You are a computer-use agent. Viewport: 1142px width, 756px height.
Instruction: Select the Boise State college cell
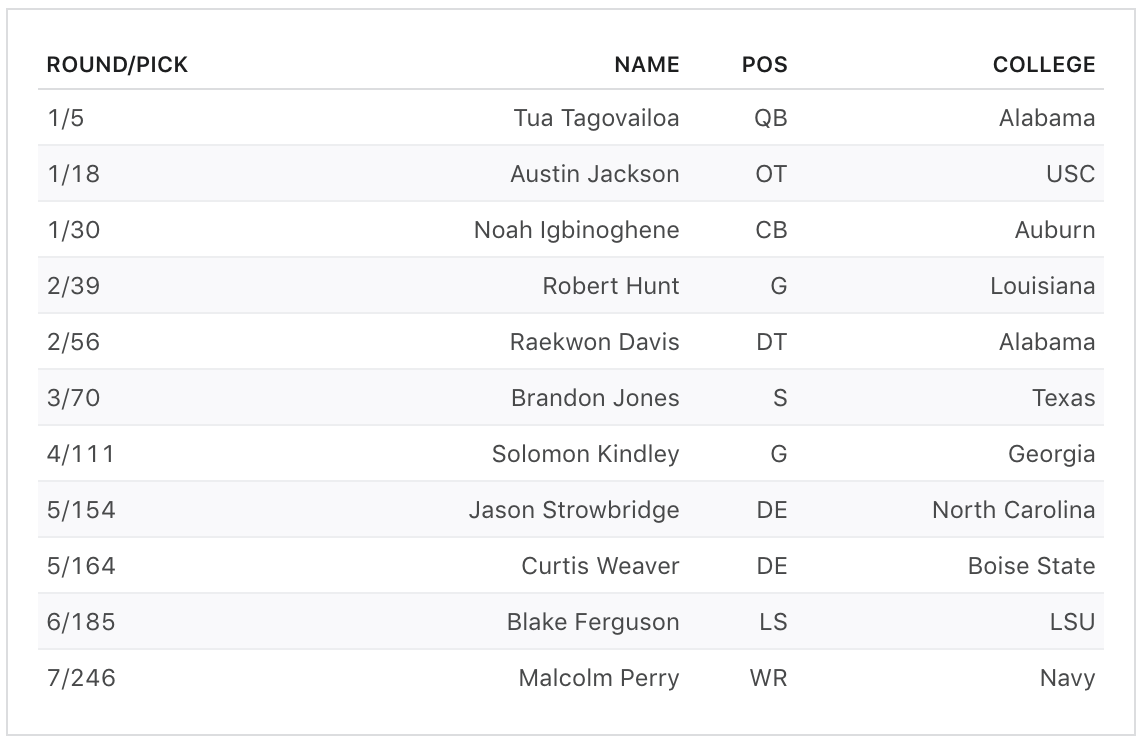click(1031, 566)
